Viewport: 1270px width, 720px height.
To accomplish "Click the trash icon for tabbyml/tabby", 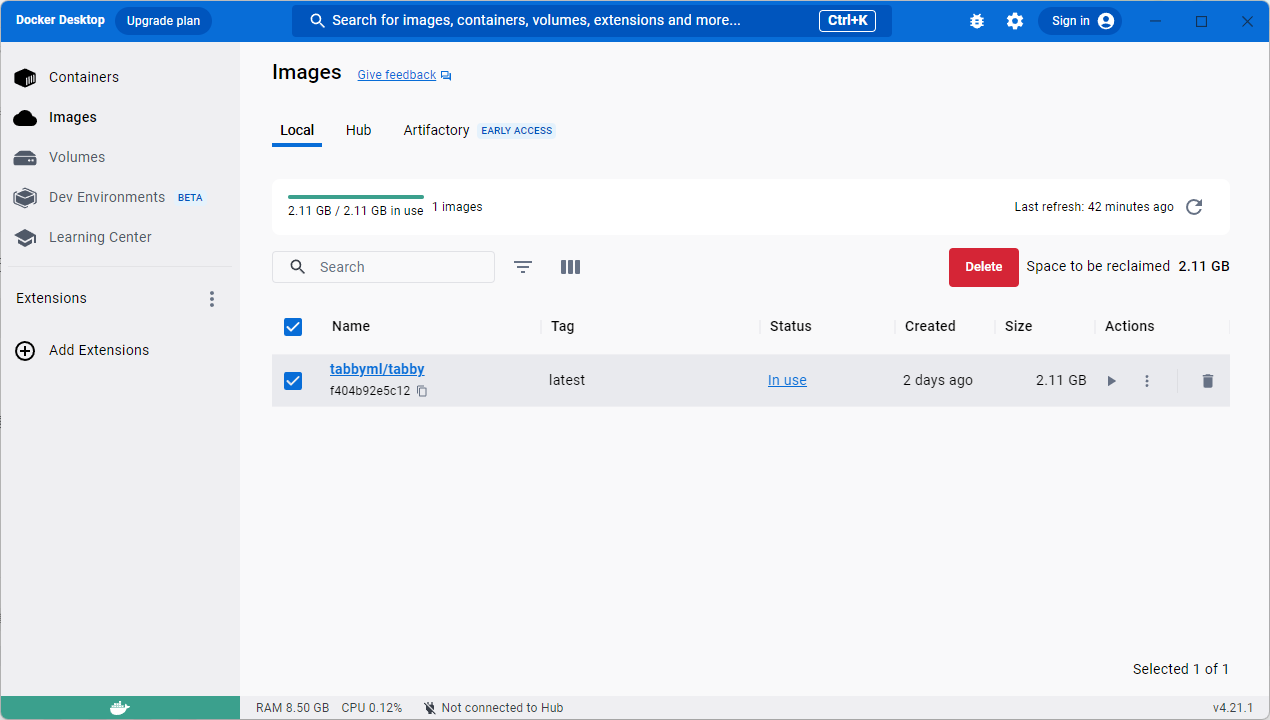I will click(x=1207, y=381).
